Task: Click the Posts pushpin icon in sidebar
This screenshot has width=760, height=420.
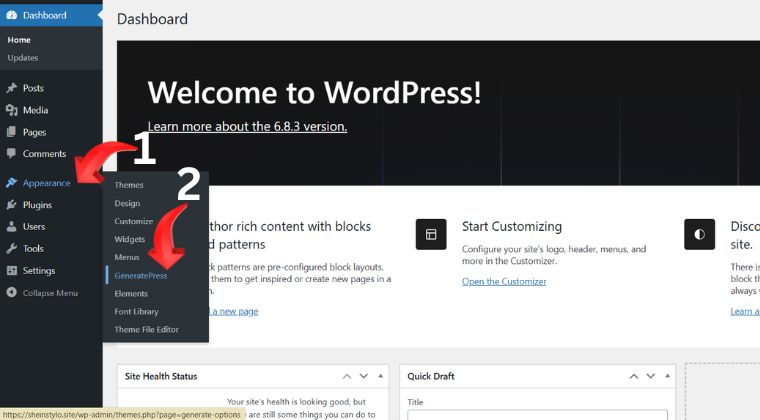Action: (12, 88)
